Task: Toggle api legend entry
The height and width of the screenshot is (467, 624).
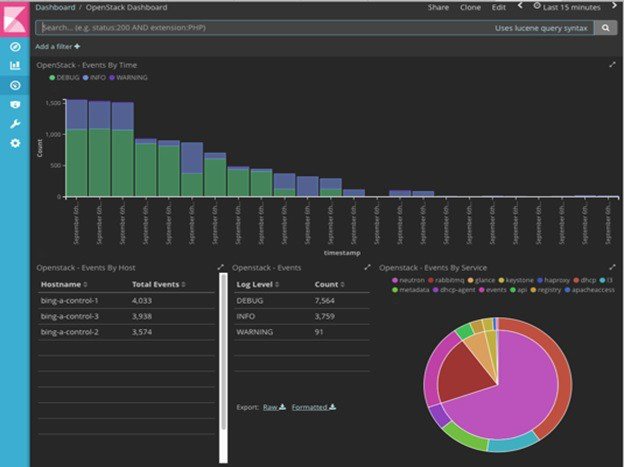Action: point(519,290)
